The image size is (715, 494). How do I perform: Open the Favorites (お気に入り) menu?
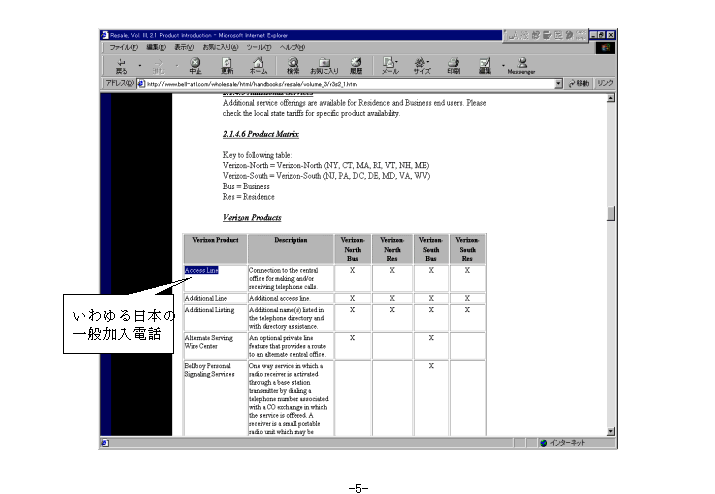[x=220, y=47]
